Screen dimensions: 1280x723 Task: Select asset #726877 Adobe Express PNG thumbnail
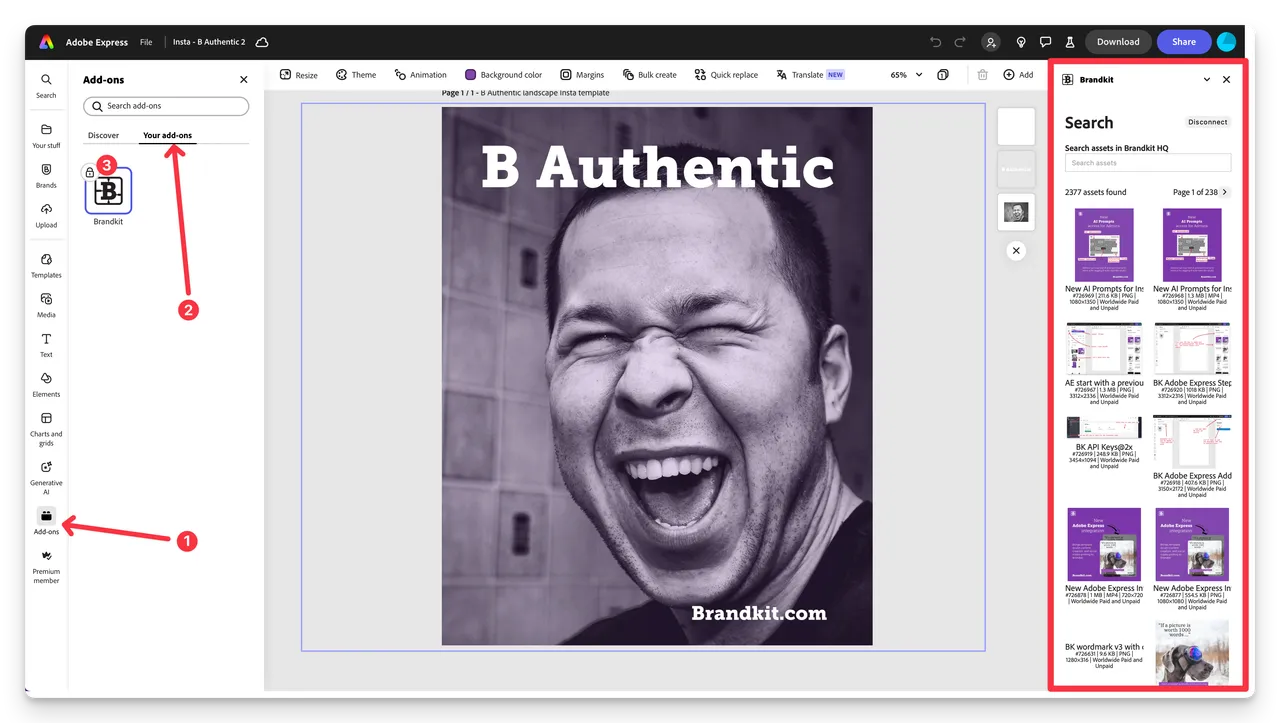point(1192,545)
